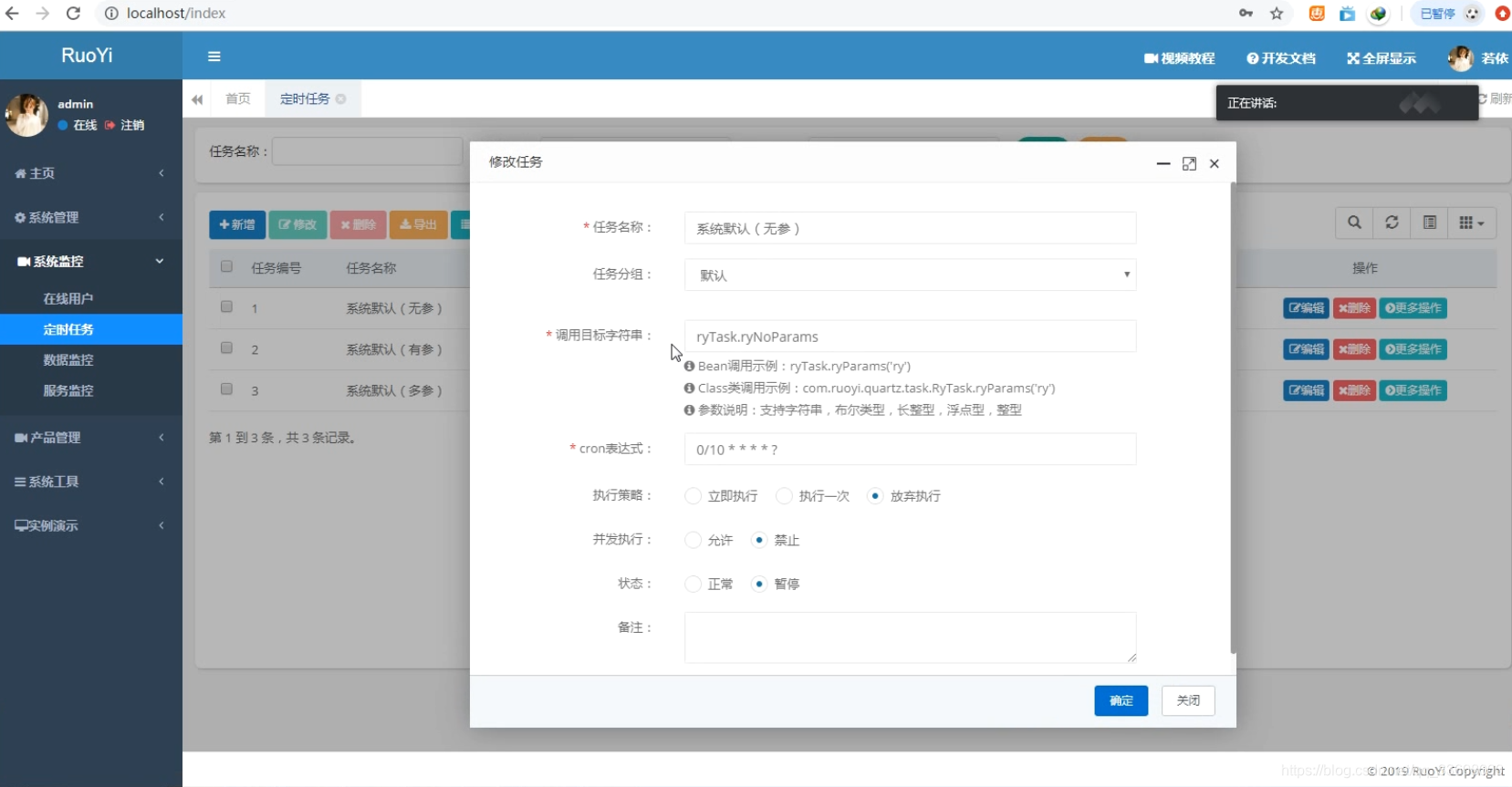Select 允许 for concurrent execution
This screenshot has height=787, width=1512.
pyautogui.click(x=693, y=540)
